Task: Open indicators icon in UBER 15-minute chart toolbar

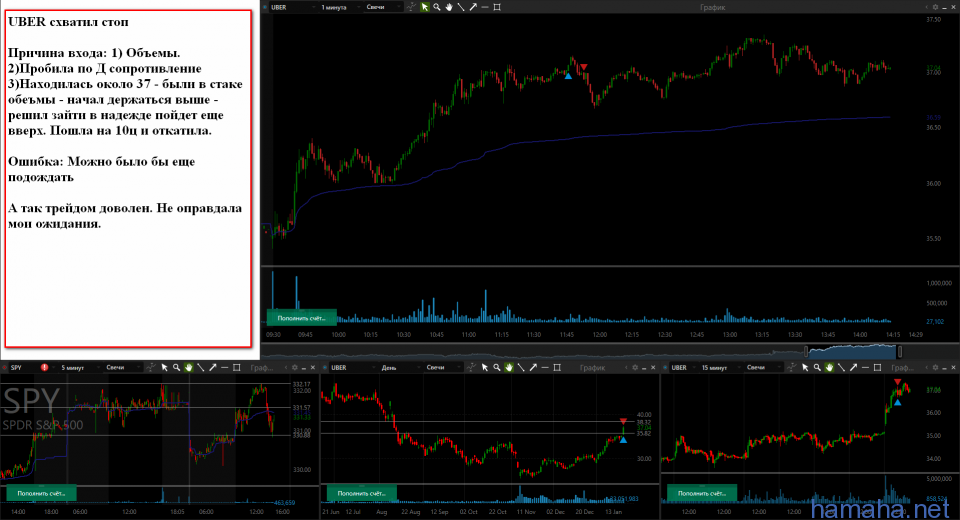Action: pos(792,367)
